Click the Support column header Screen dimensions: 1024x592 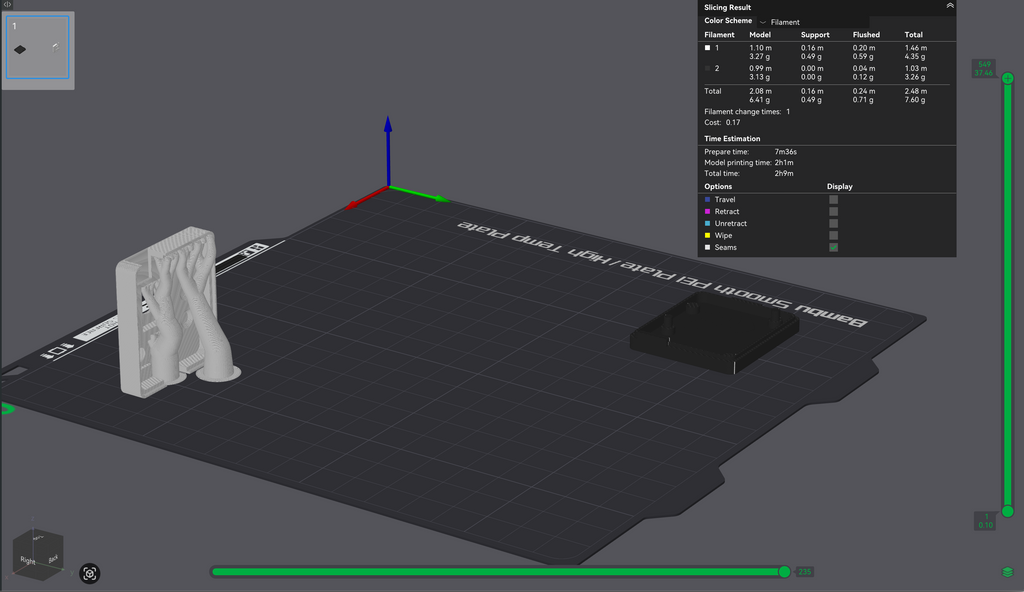[x=815, y=35]
